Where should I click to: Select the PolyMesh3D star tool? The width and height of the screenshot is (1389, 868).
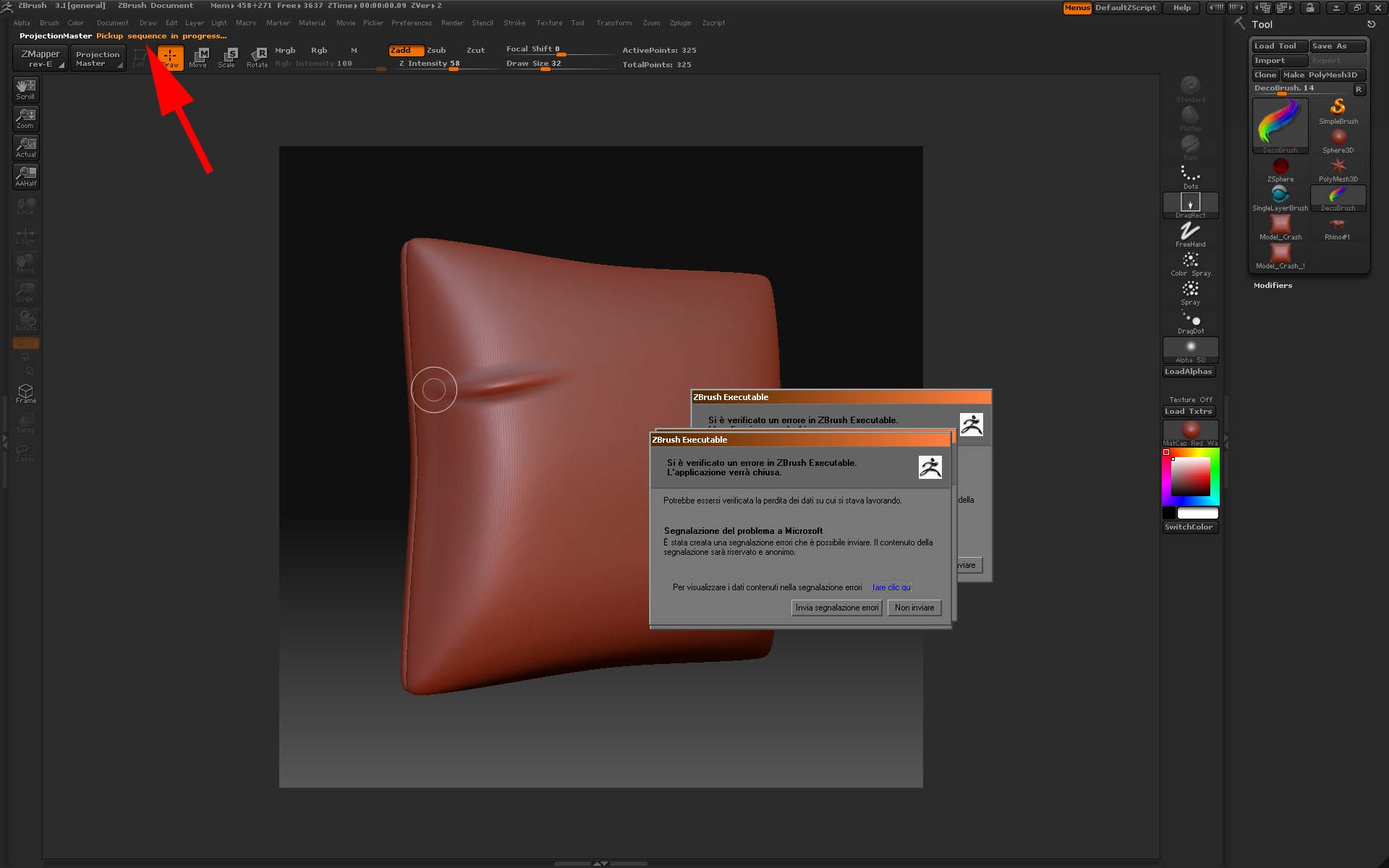tap(1338, 169)
